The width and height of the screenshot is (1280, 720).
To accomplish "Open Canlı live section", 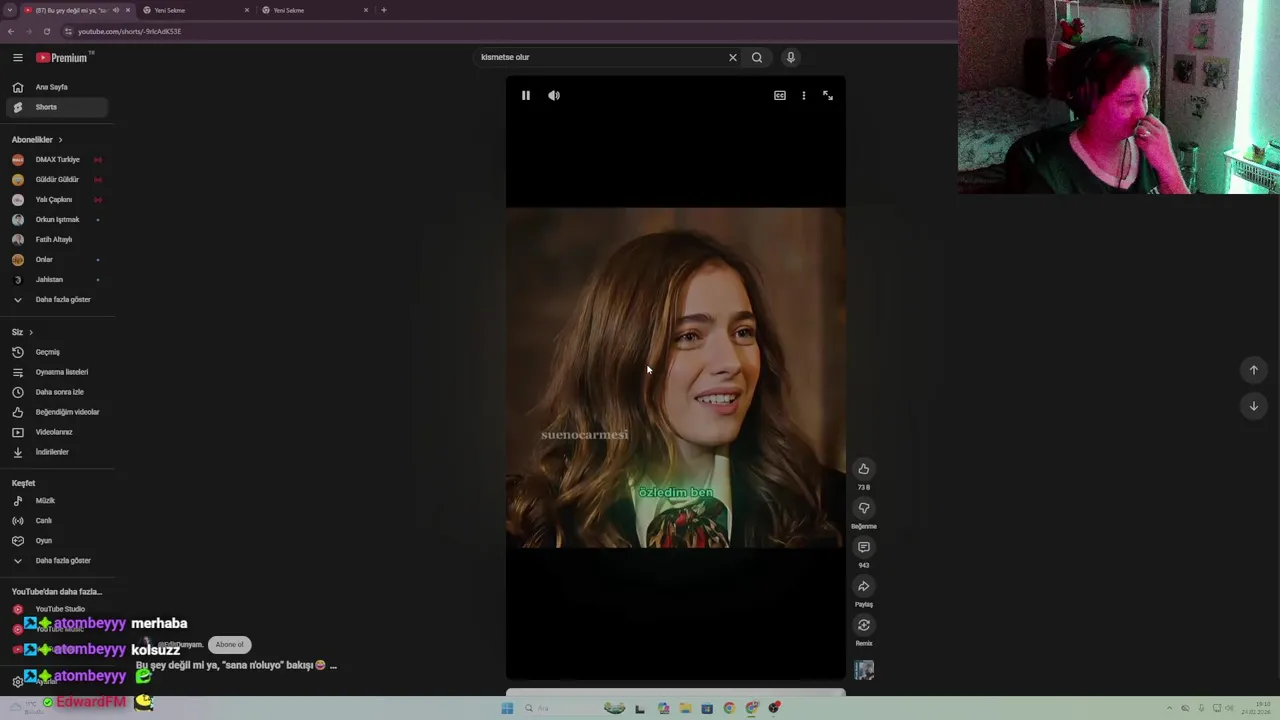I will pos(57,521).
